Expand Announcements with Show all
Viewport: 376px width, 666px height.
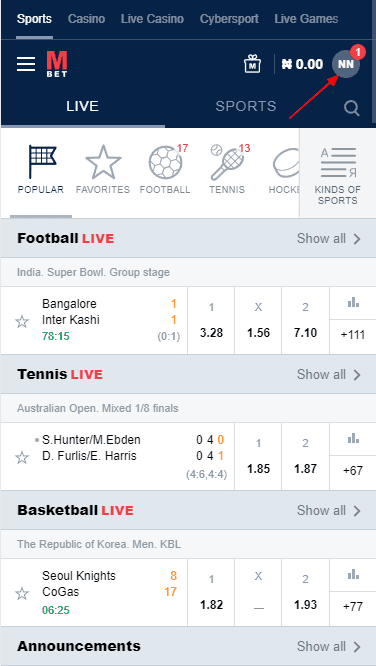point(329,646)
